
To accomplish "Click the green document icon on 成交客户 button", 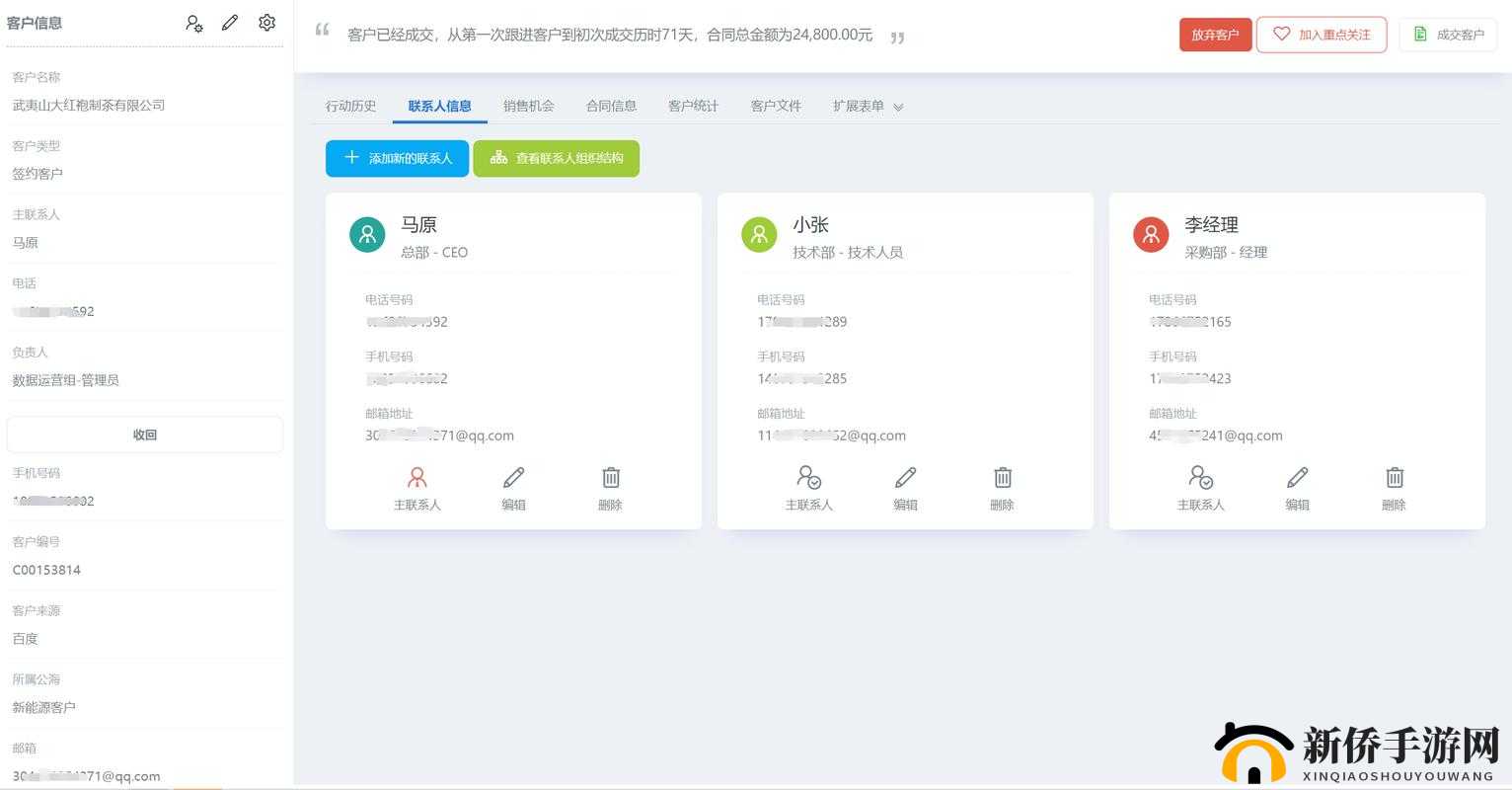I will (1420, 33).
